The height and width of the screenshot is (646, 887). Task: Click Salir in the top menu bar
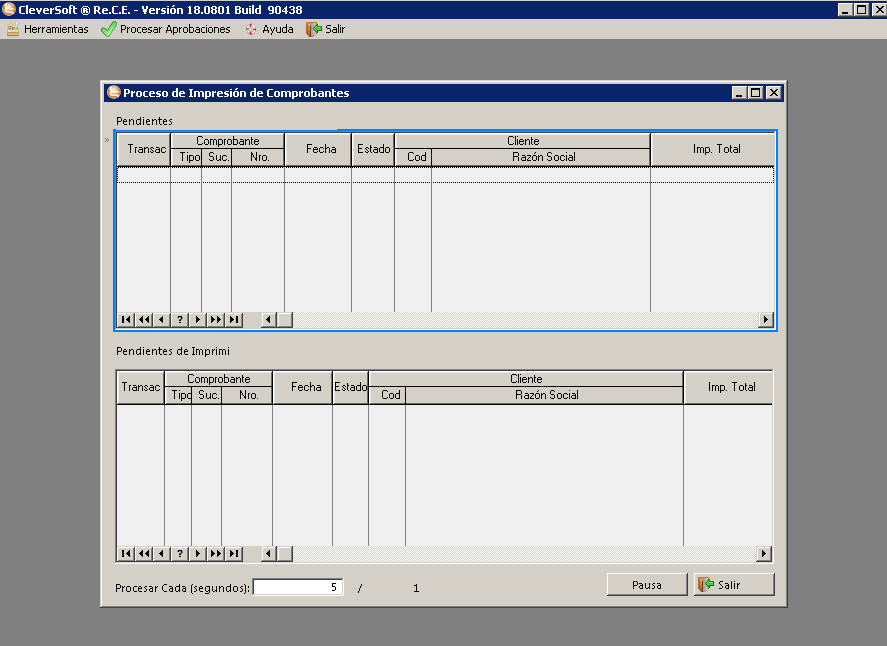click(x=326, y=29)
